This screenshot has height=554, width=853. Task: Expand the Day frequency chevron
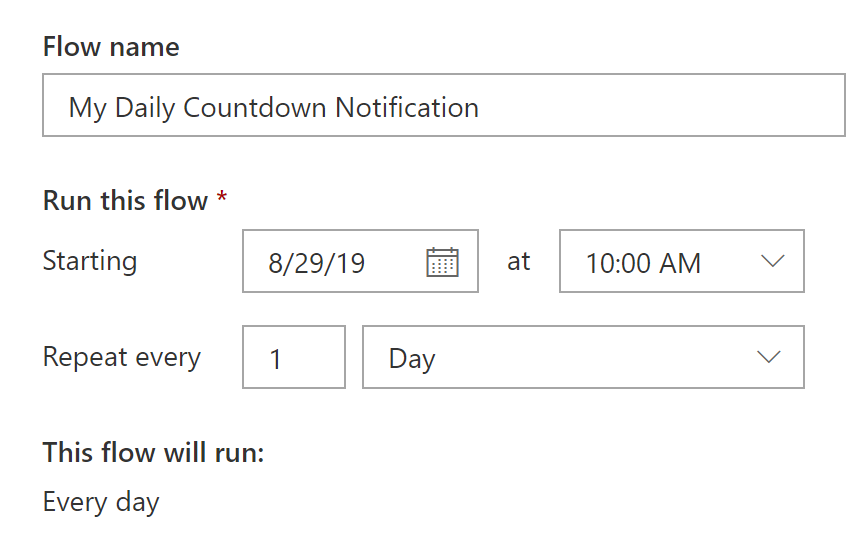point(769,357)
